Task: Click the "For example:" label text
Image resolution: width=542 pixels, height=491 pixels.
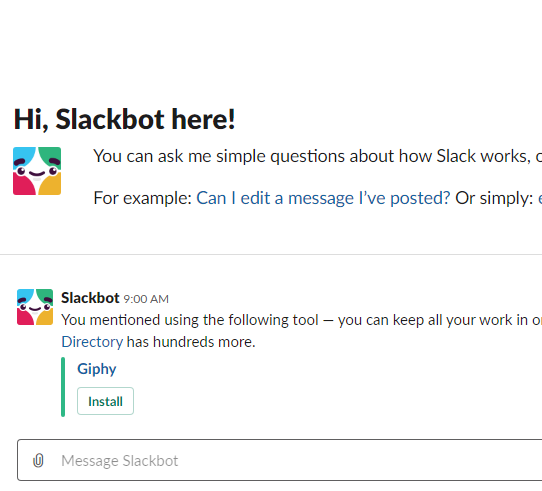Action: (142, 198)
